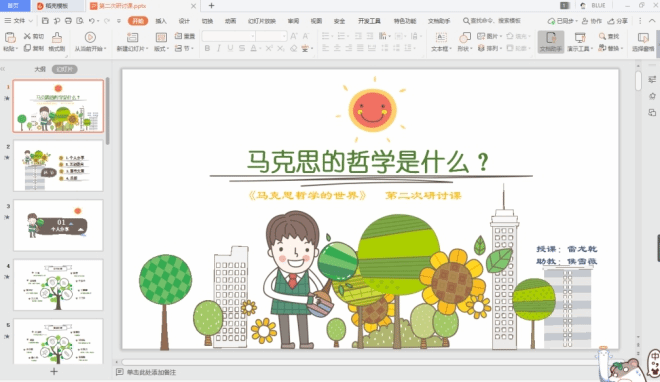Expand the Layout (版式) dropdown
The width and height of the screenshot is (660, 382).
point(161,48)
